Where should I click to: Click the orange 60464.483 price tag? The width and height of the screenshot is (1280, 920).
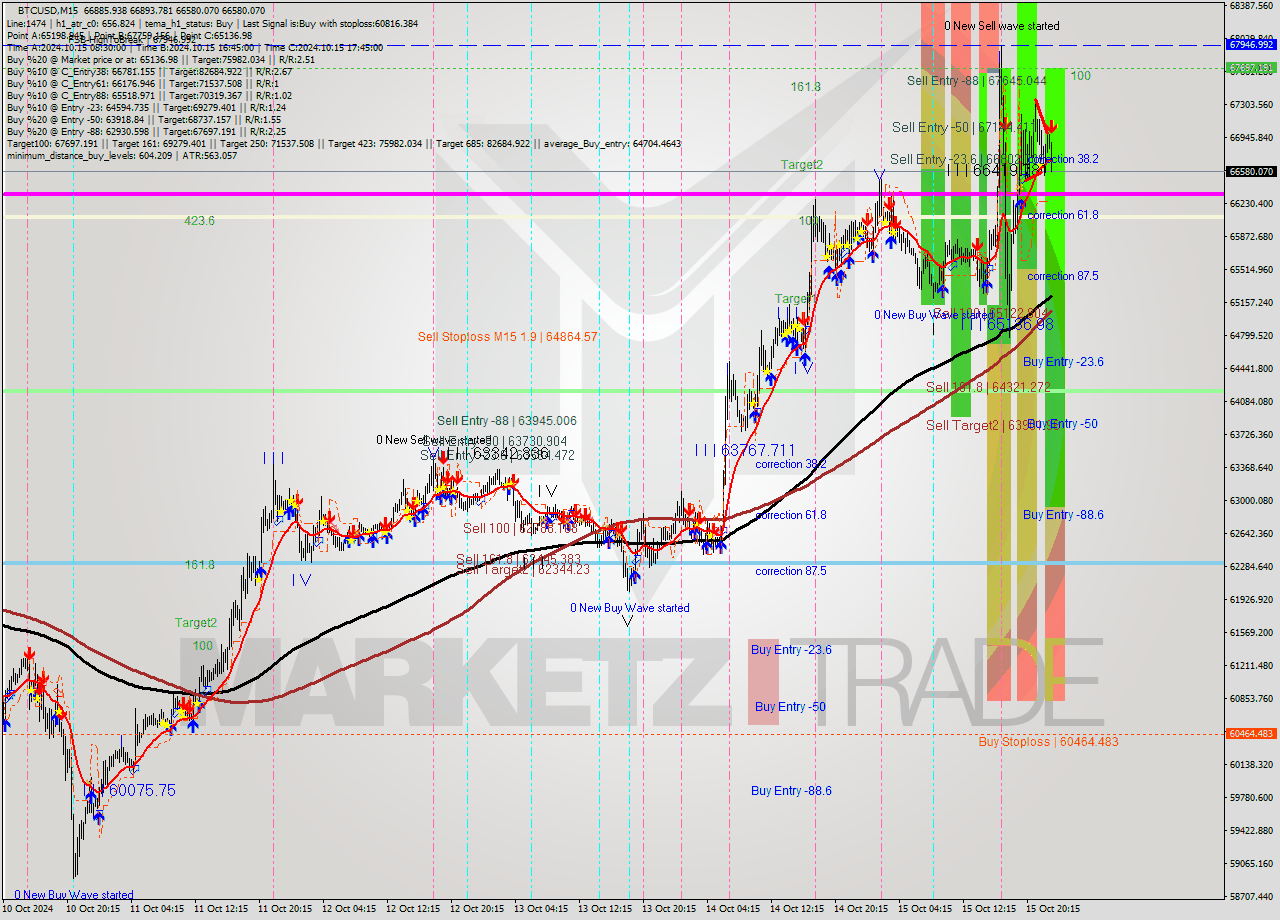pos(1251,733)
